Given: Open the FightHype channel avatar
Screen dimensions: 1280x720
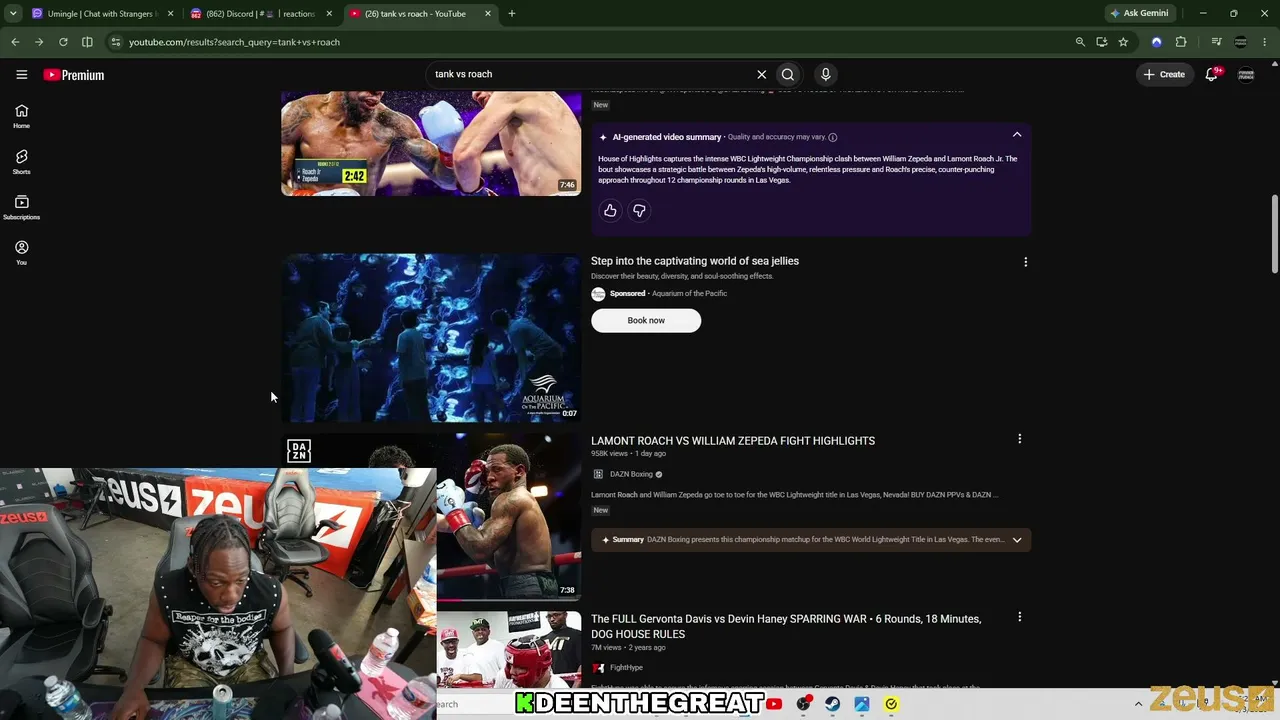Looking at the screenshot, I should 598,668.
